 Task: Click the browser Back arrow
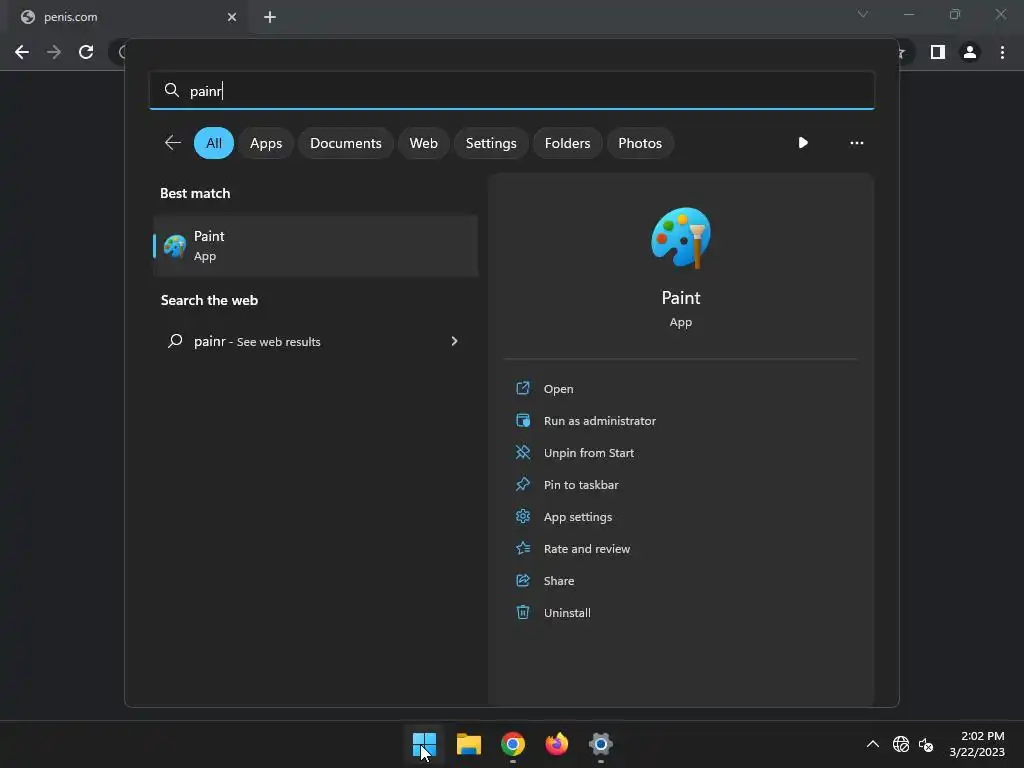[22, 52]
